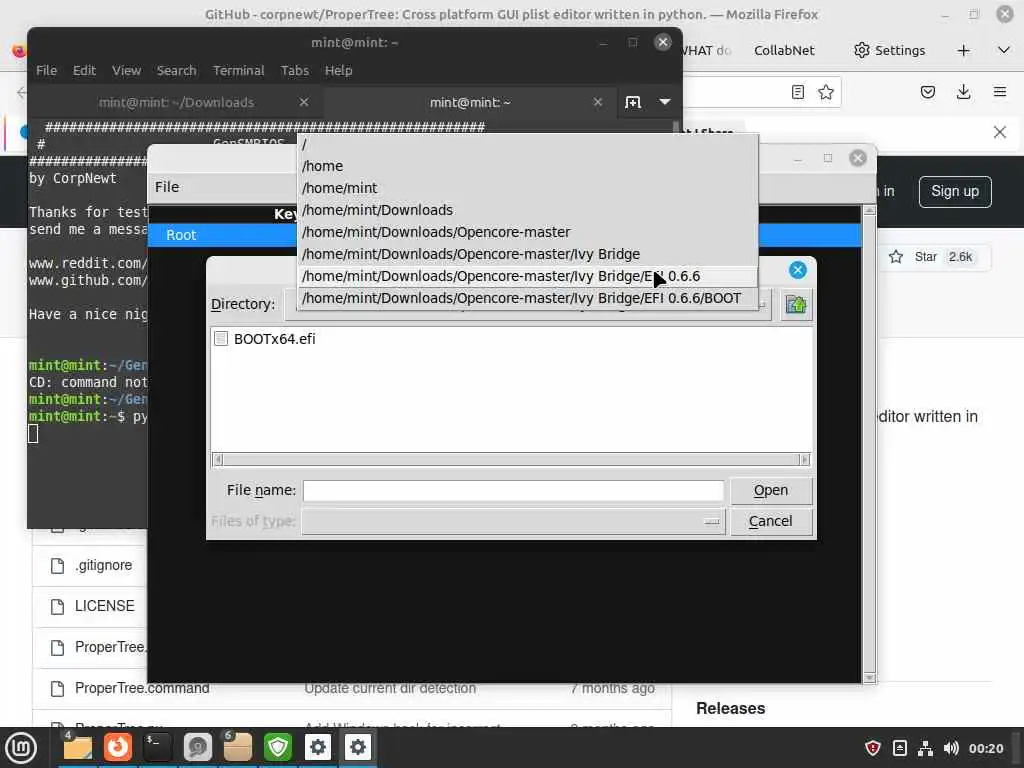Choose /home in directory list

pos(528,166)
